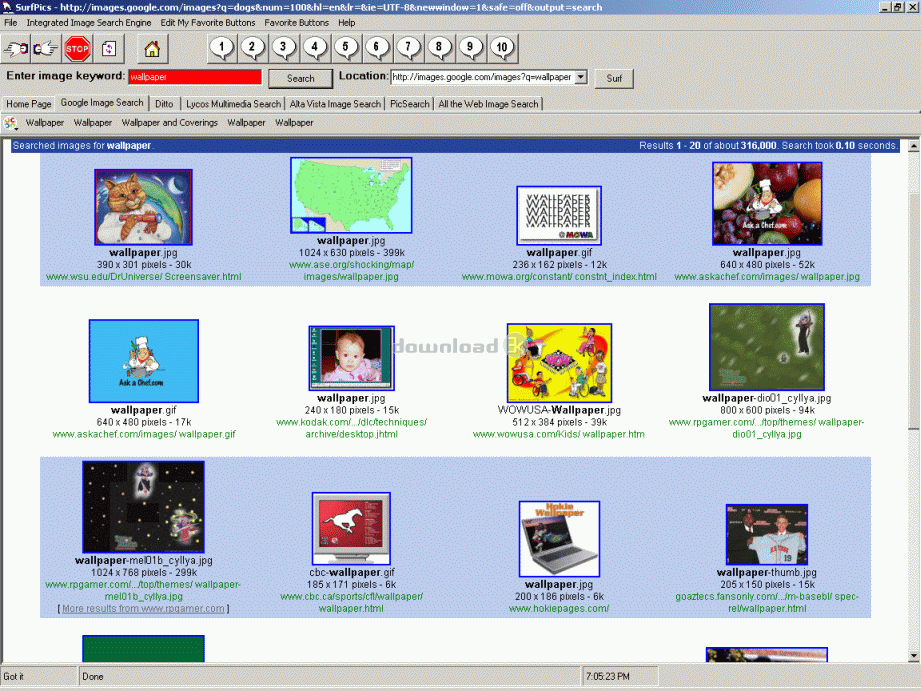Open the USA map wallpaper thumbnail
The width and height of the screenshot is (921, 691).
click(350, 195)
